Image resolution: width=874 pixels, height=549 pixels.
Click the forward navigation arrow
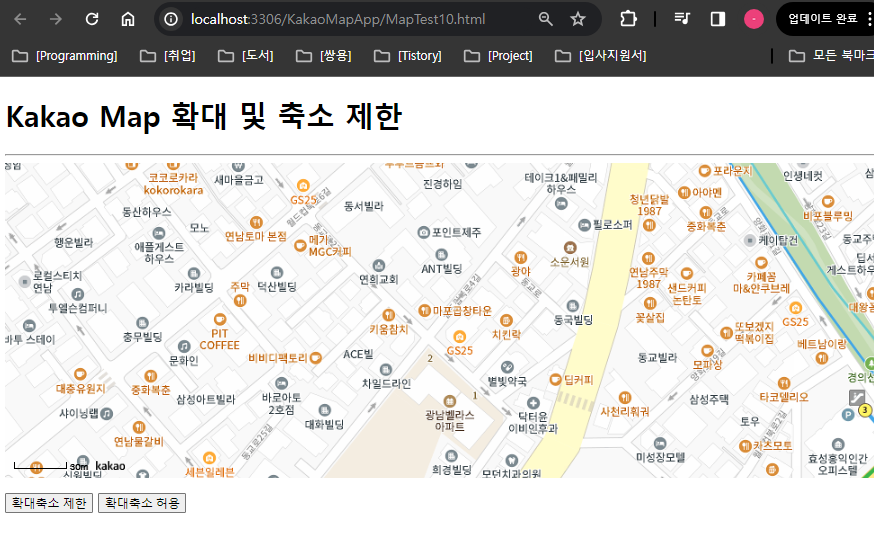click(x=56, y=19)
